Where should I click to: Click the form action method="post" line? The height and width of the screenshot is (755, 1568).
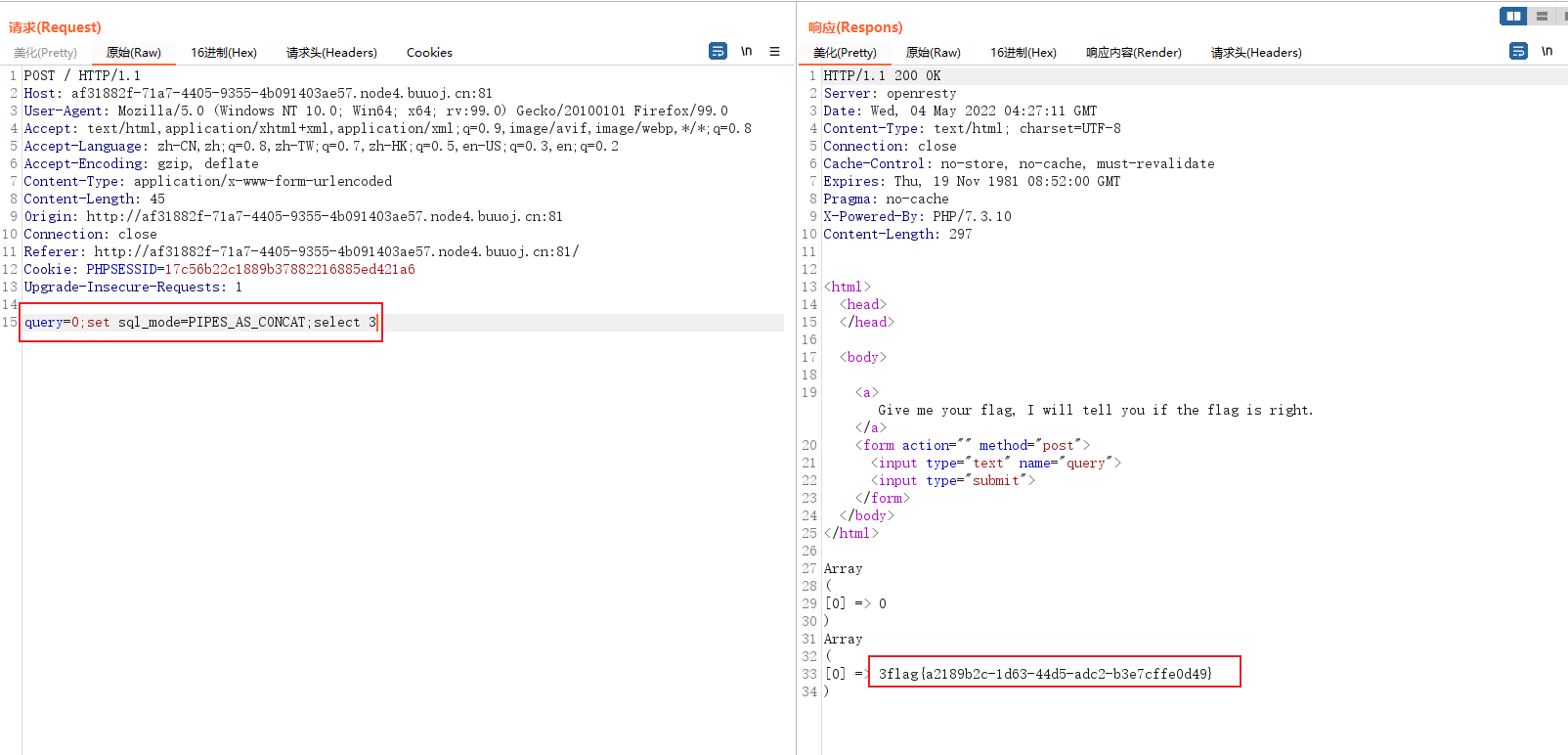[x=972, y=445]
